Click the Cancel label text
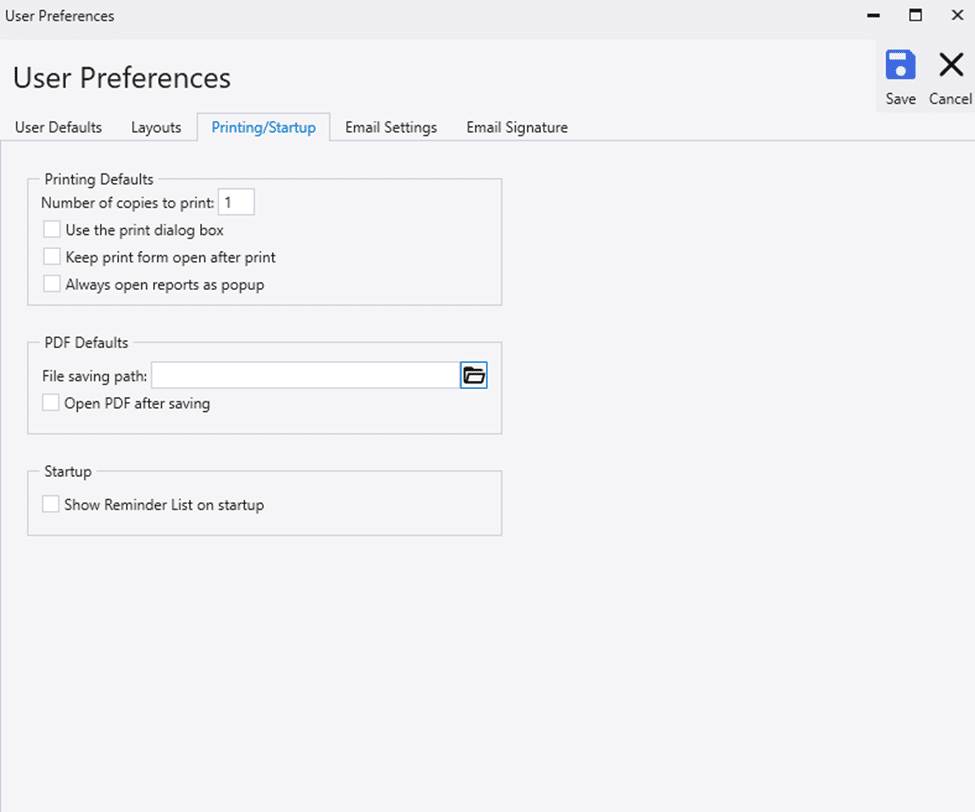975x812 pixels. tap(950, 99)
